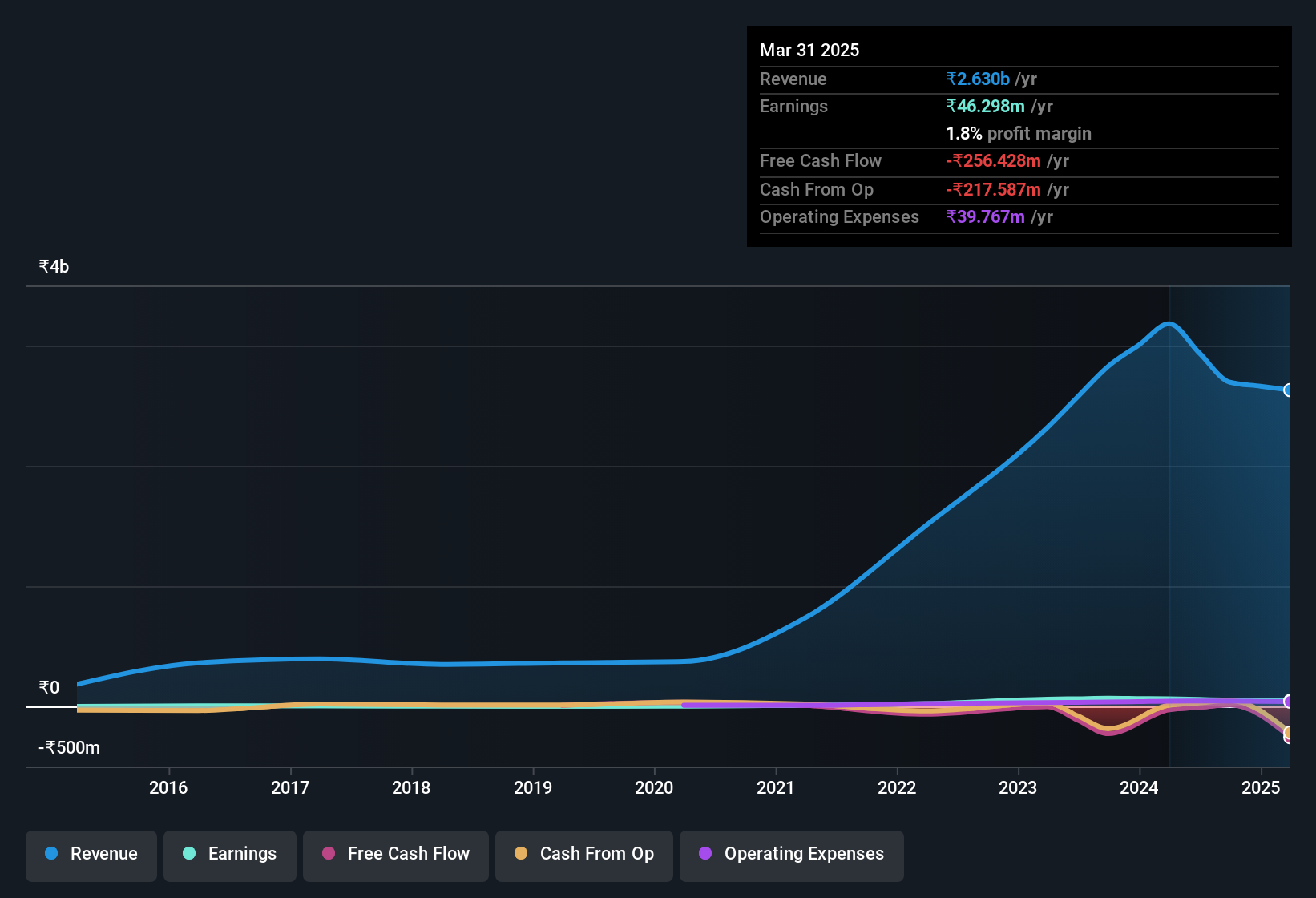Click the 2017 x-axis label
The image size is (1316, 898).
click(x=290, y=787)
